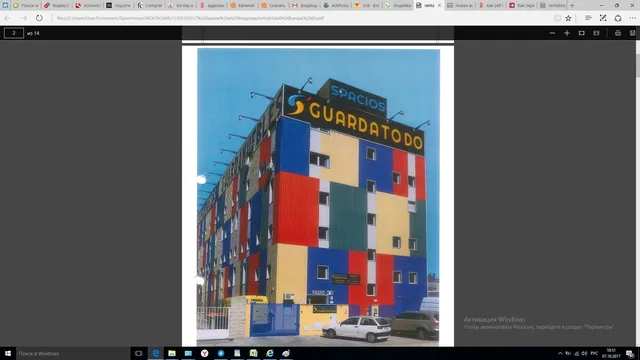This screenshot has width=640, height=360.
Task: Open Task View from taskbar
Action: click(138, 353)
